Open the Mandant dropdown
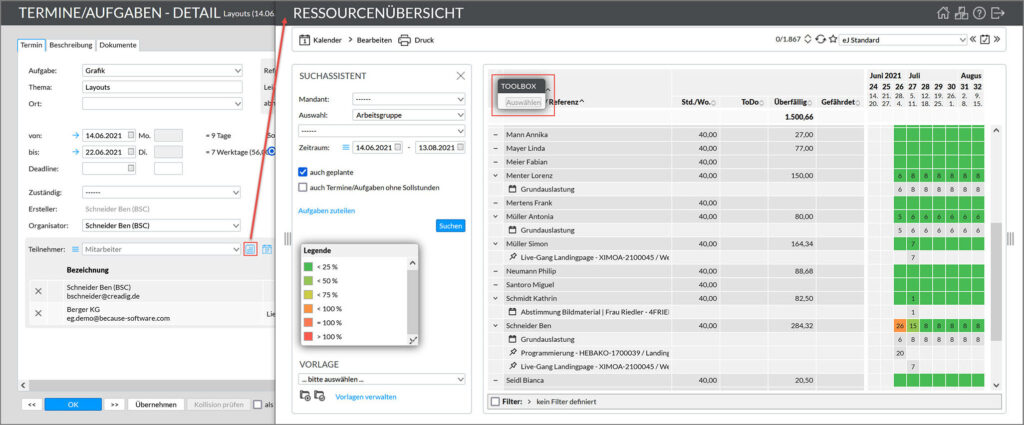This screenshot has height=425, width=1024. tap(408, 99)
